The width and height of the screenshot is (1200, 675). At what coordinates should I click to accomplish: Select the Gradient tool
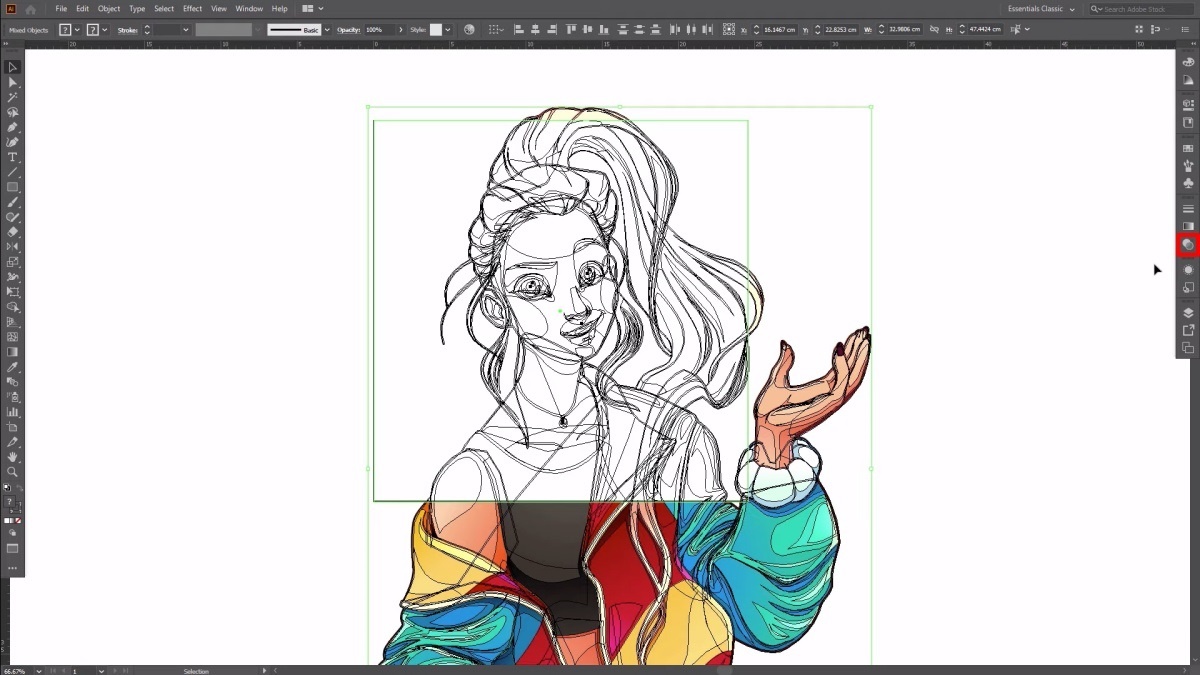click(13, 351)
